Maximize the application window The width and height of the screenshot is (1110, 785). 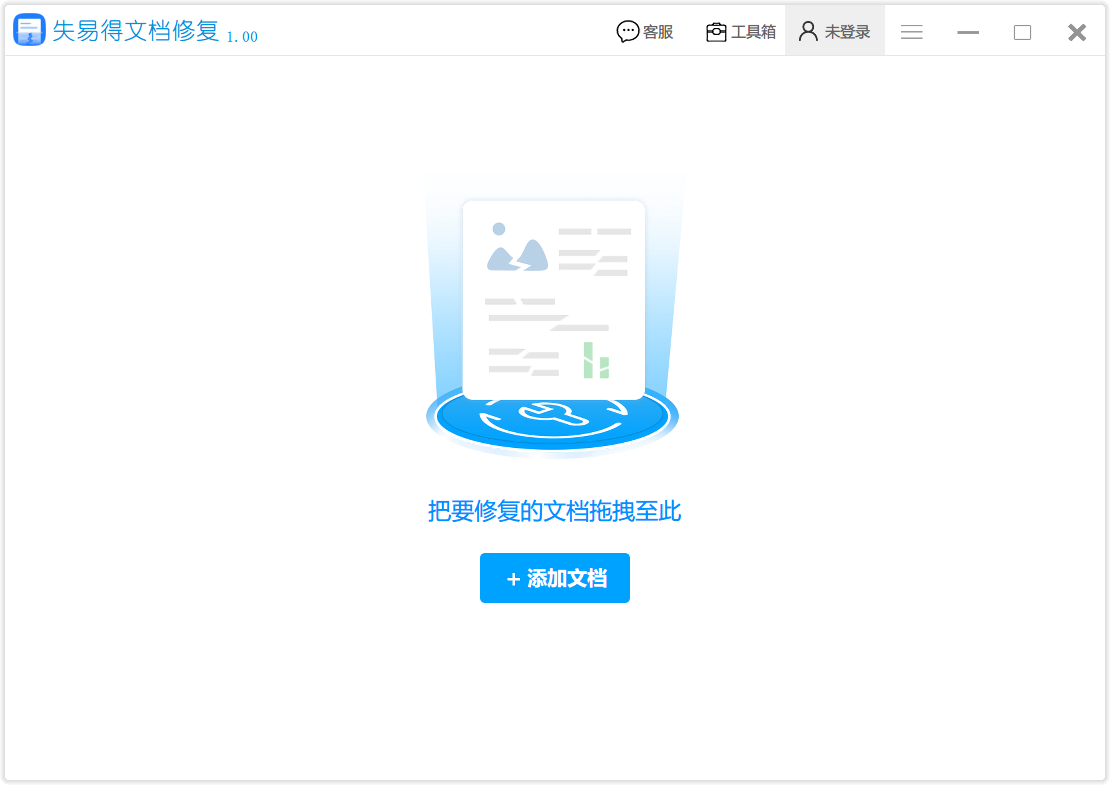coord(1022,32)
